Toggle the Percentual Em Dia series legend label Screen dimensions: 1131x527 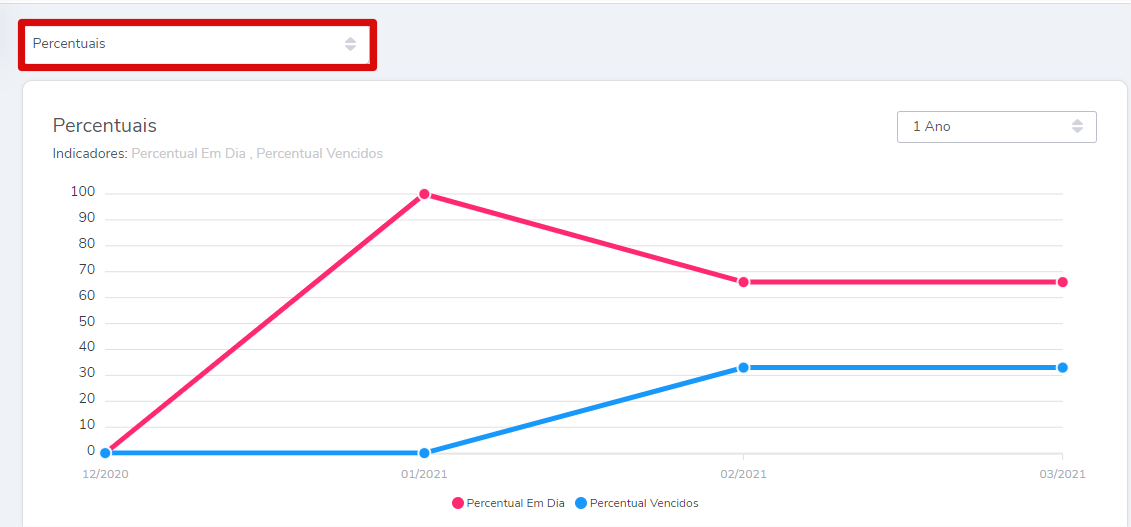(515, 503)
